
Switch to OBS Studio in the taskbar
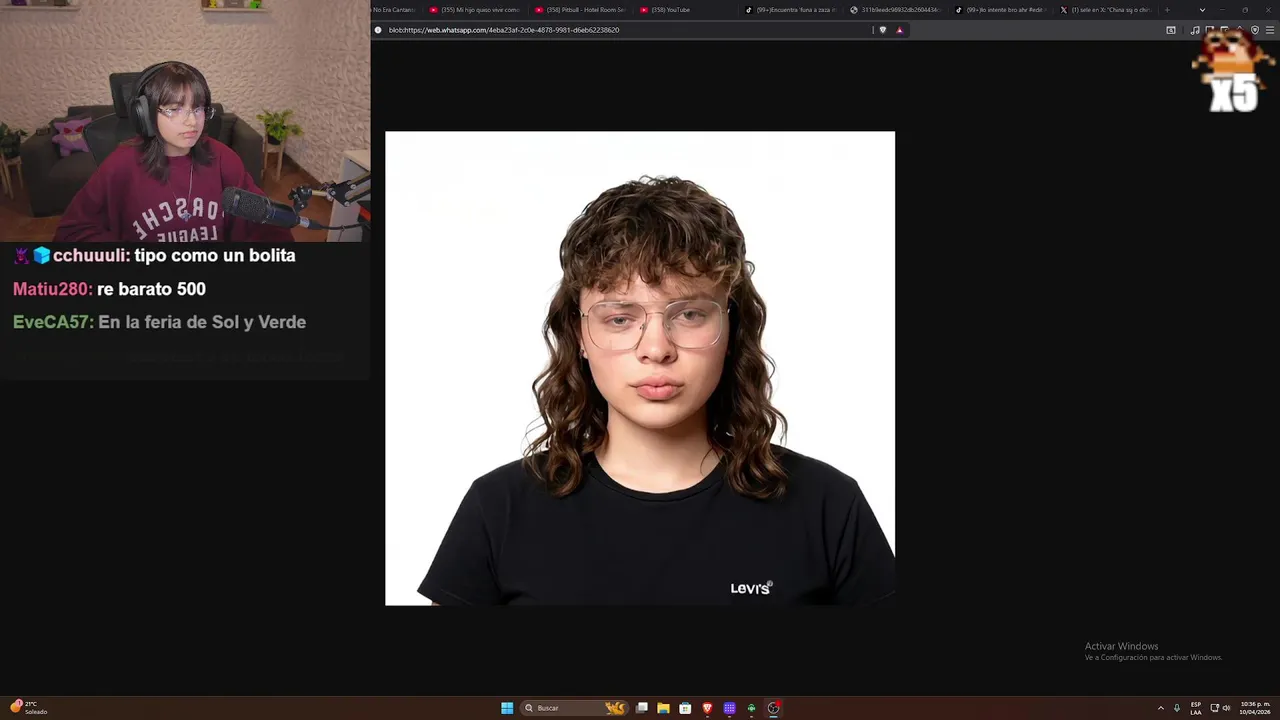(773, 708)
